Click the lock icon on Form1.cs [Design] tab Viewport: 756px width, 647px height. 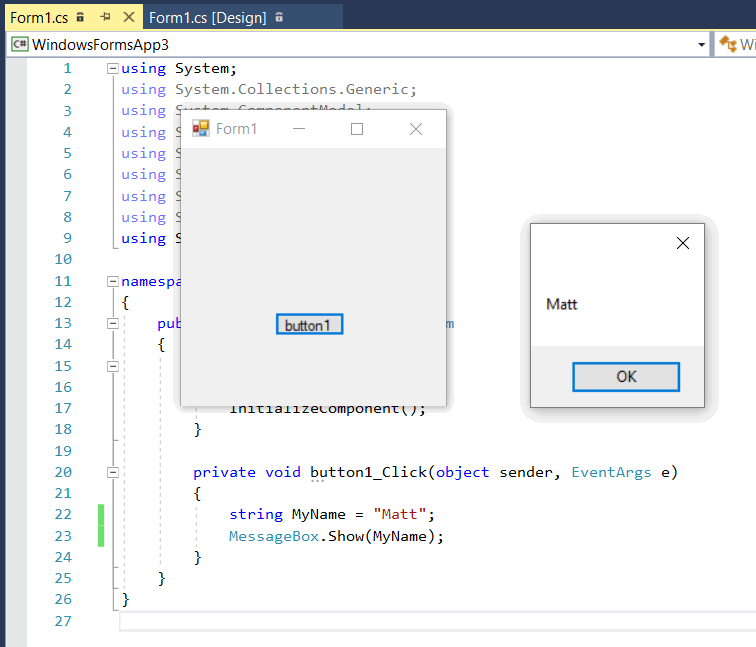(279, 17)
